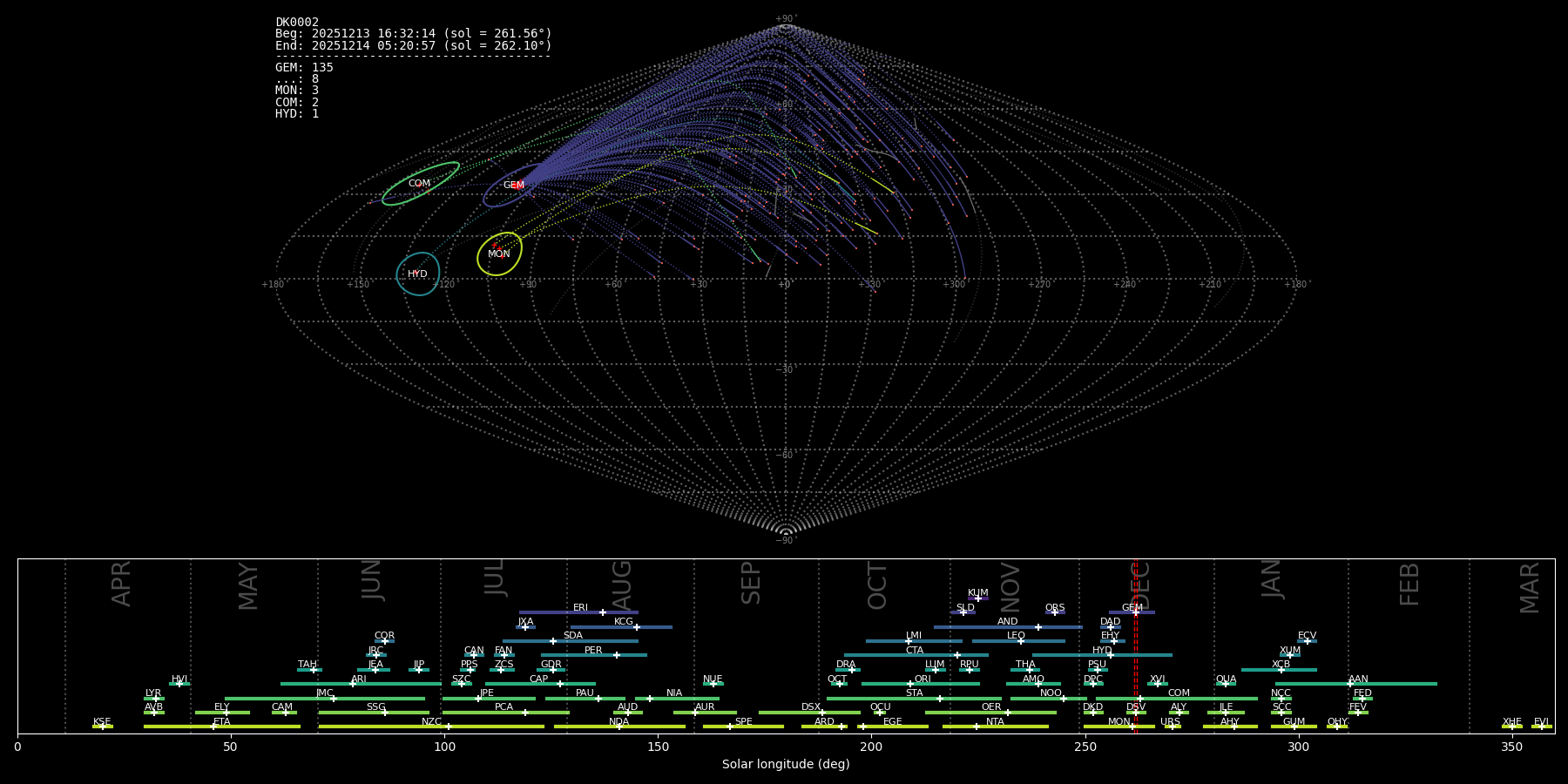Screen dimensions: 1568x784
Task: Select the LYR shower marker in April
Action: [x=154, y=698]
